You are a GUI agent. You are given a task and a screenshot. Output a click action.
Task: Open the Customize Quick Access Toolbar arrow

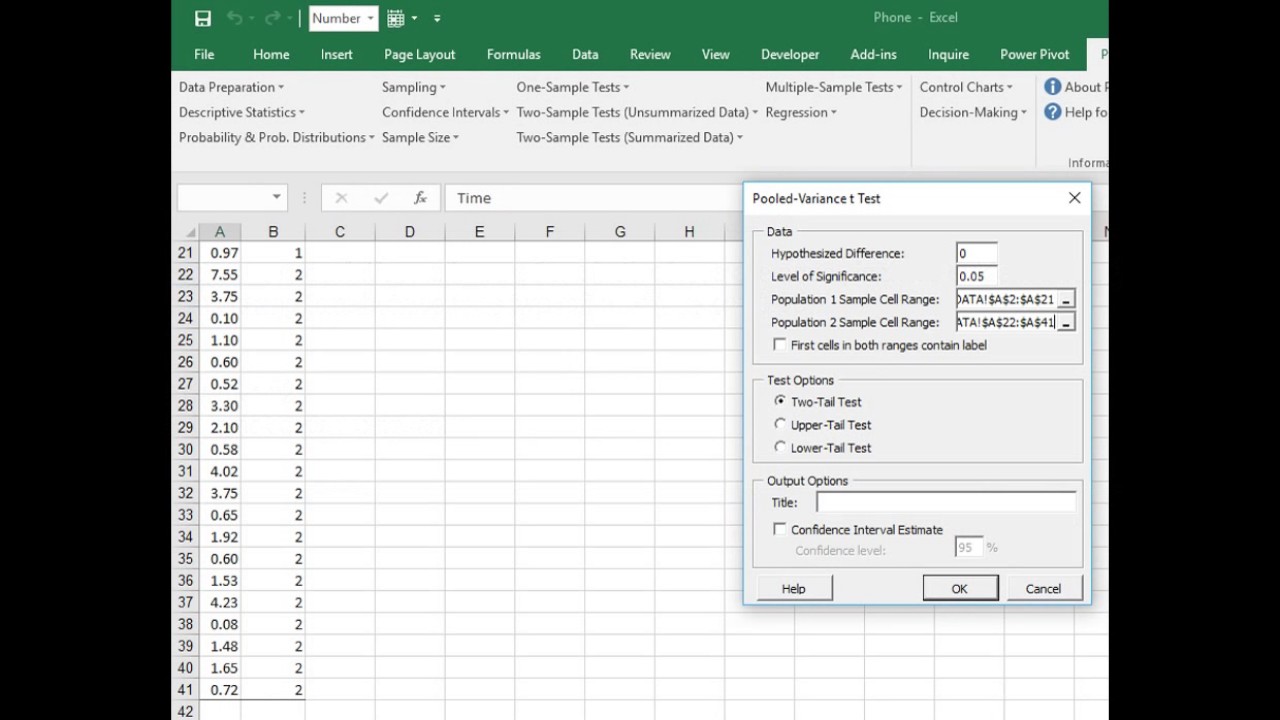pyautogui.click(x=437, y=18)
